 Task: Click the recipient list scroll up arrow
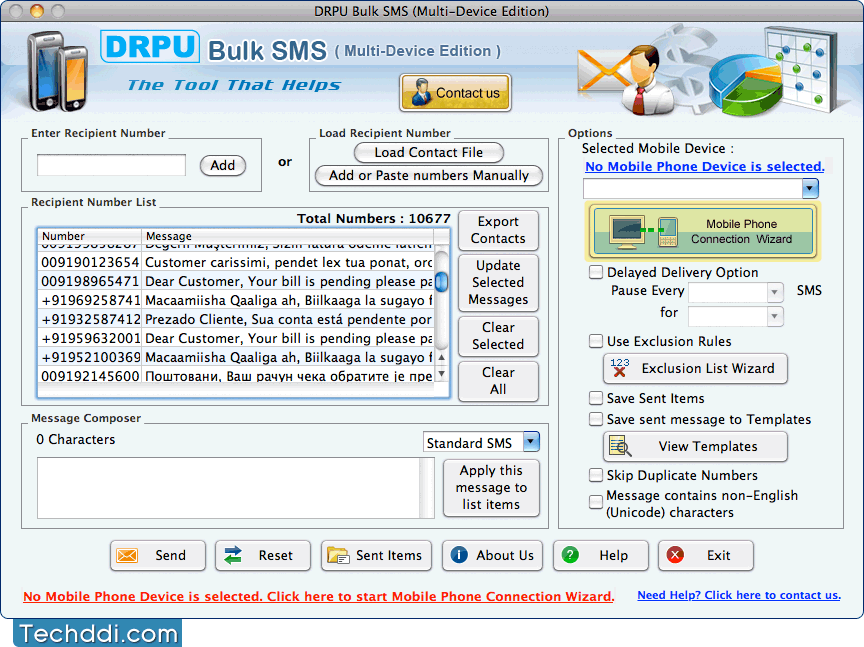tap(441, 358)
